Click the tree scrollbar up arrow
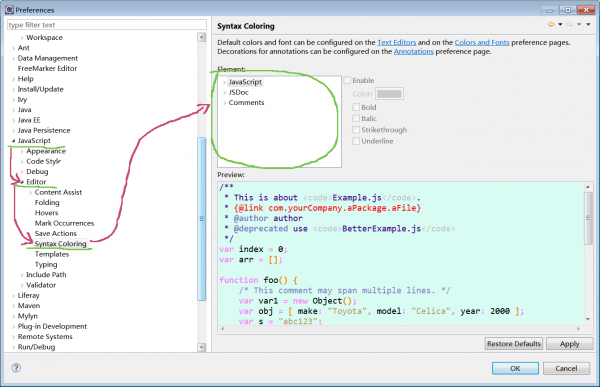Image resolution: width=600 pixels, height=387 pixels. point(202,37)
